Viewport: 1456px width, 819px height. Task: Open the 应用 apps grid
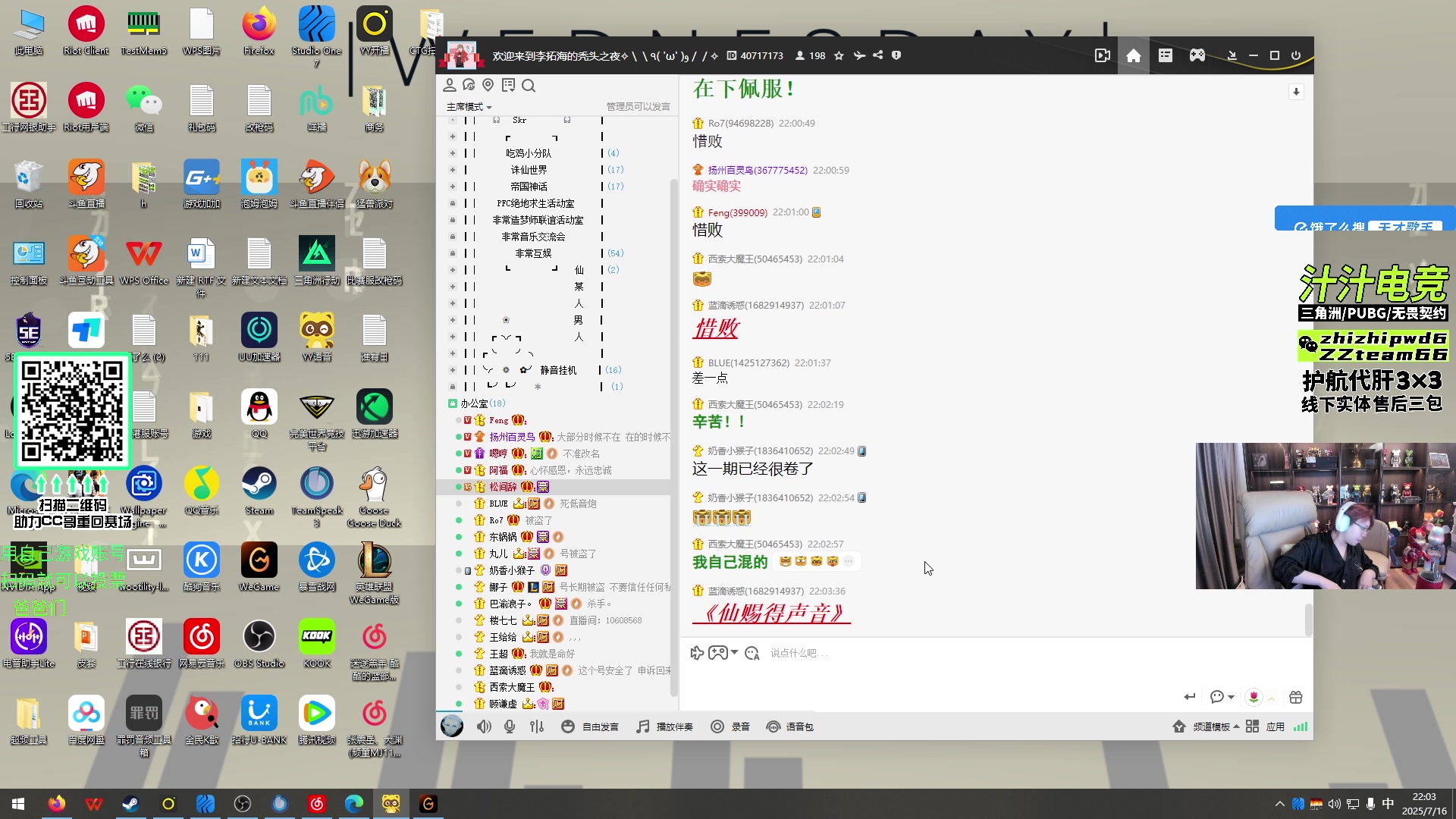coord(1265,726)
